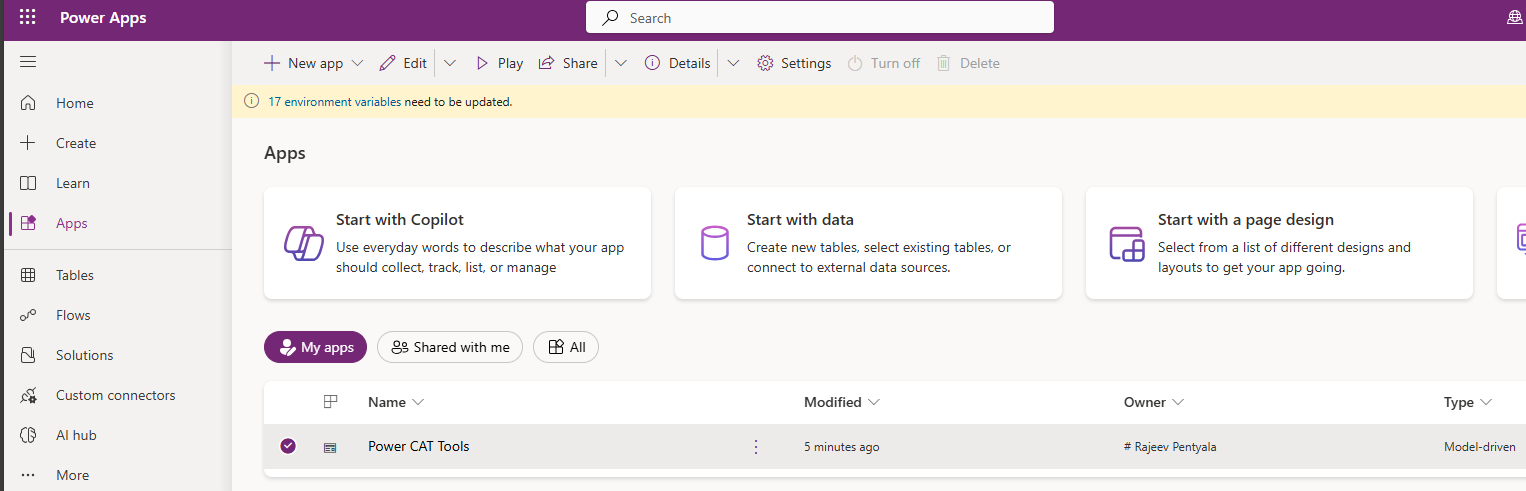Click the Start with data card
Screen dimensions: 1526x491
coord(868,243)
